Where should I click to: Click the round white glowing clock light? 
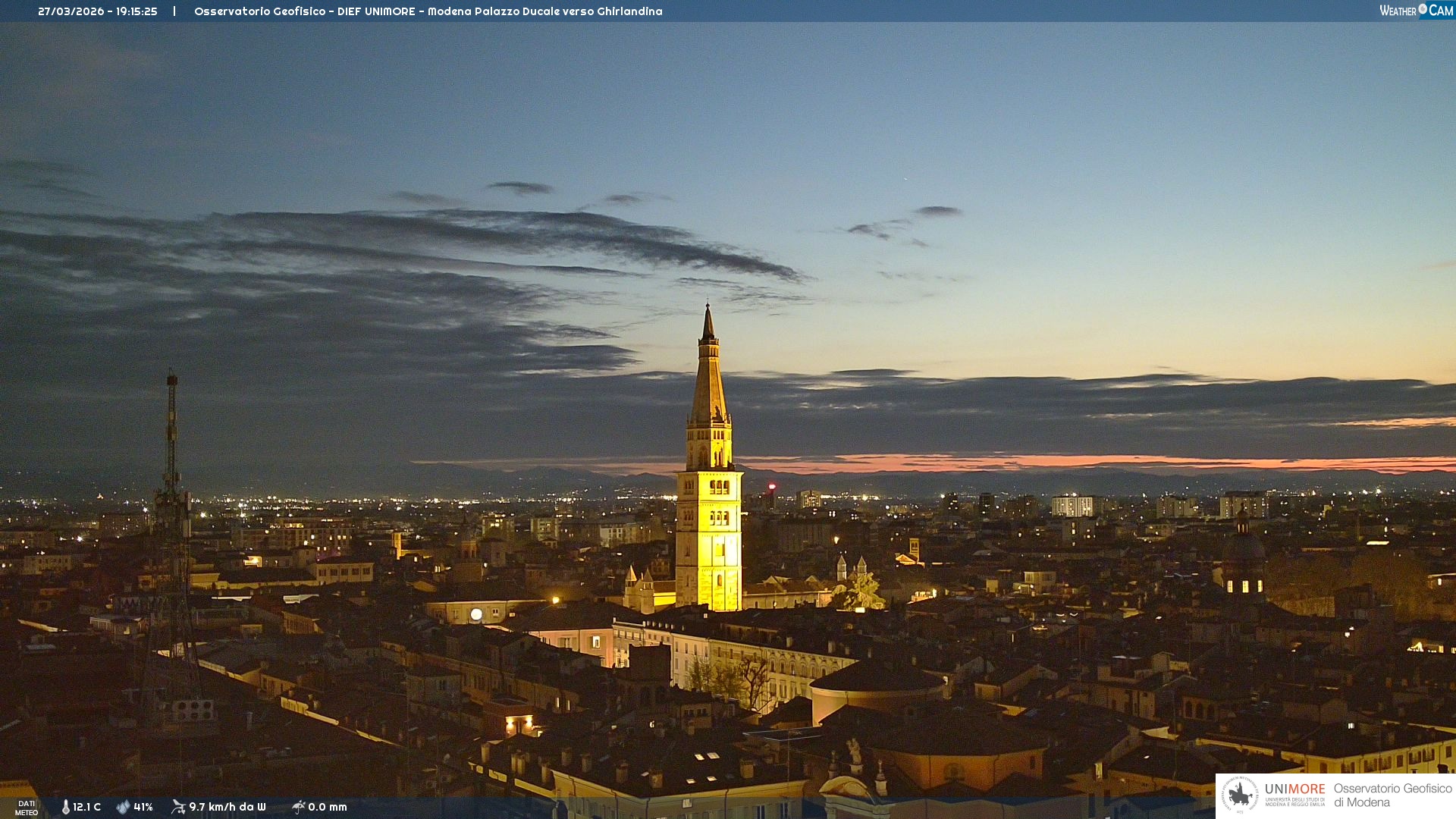[x=476, y=614]
